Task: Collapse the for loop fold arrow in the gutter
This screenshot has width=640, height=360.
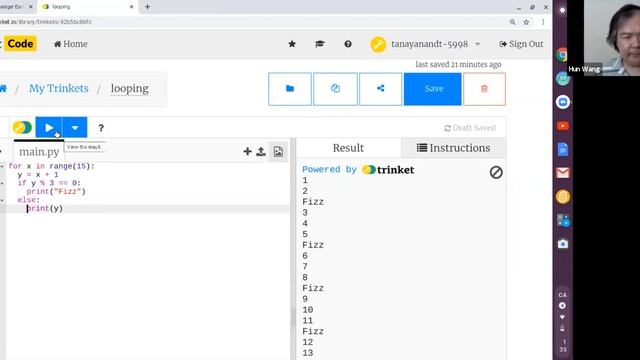Action: coord(2,166)
